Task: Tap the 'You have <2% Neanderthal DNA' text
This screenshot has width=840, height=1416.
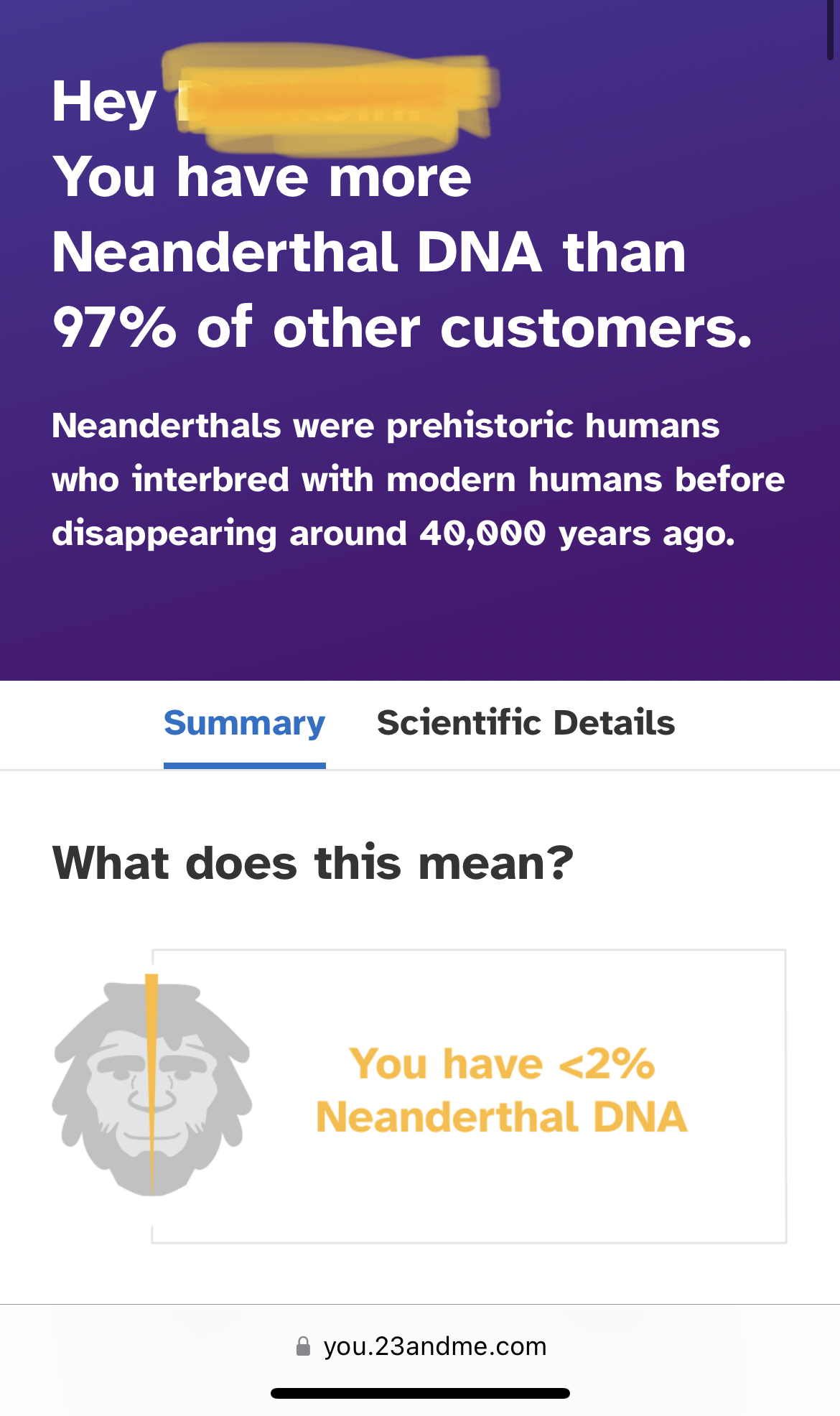Action: click(x=502, y=1090)
